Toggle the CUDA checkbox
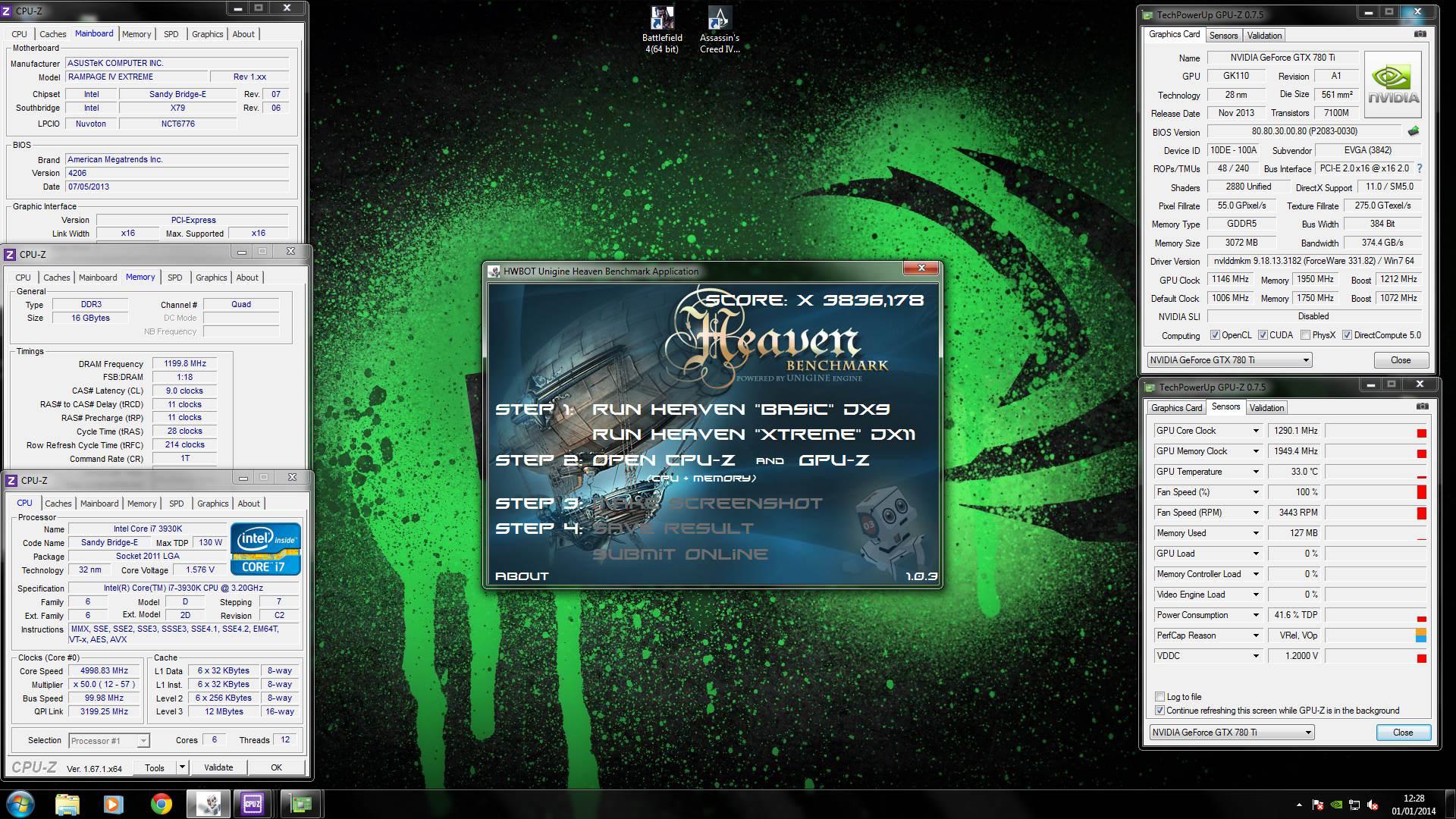Screen dimensions: 1456x819 (x=1263, y=335)
